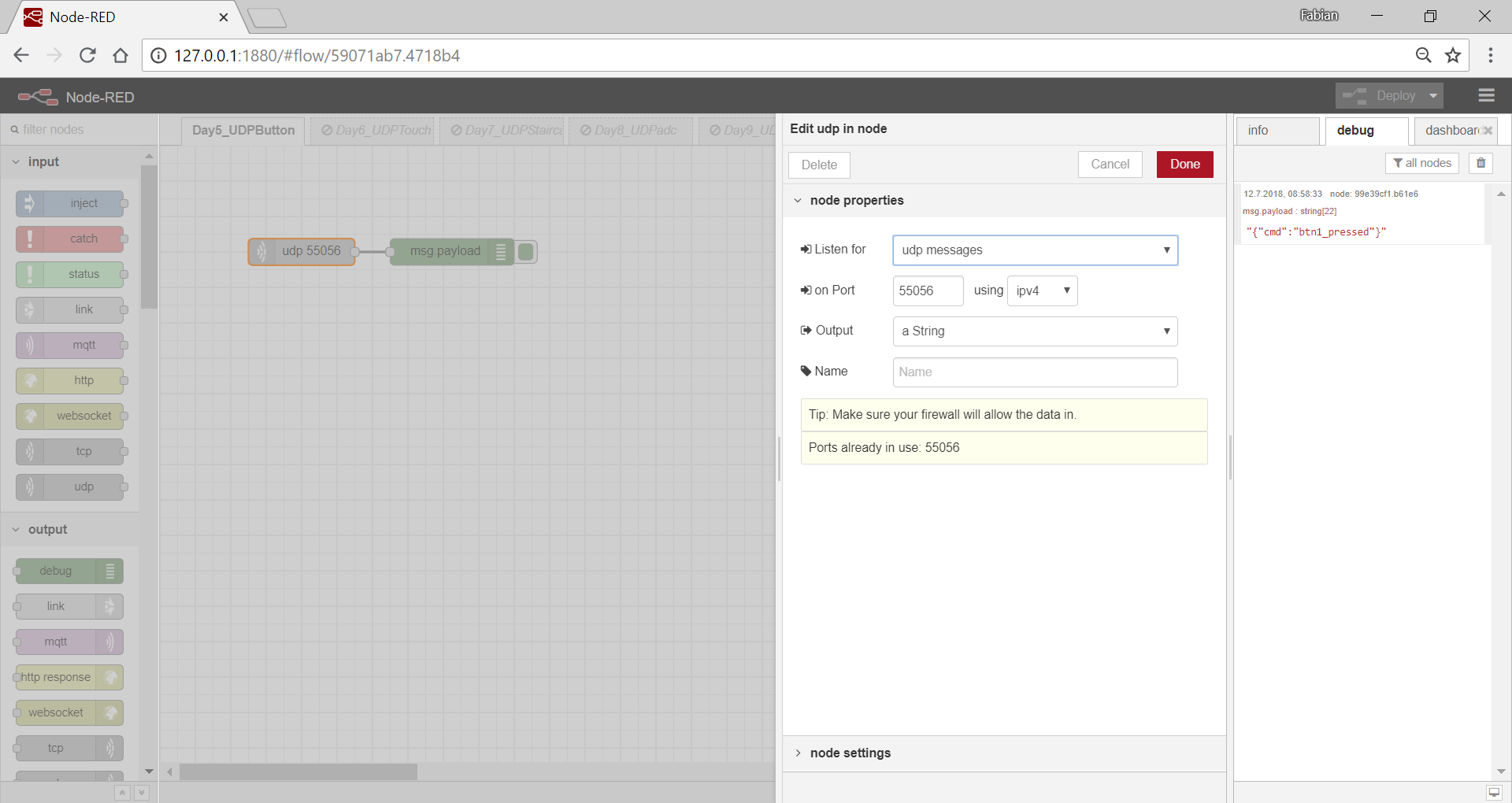Open debug sidebar in separate window icon
The width and height of the screenshot is (1512, 803).
point(1494,792)
